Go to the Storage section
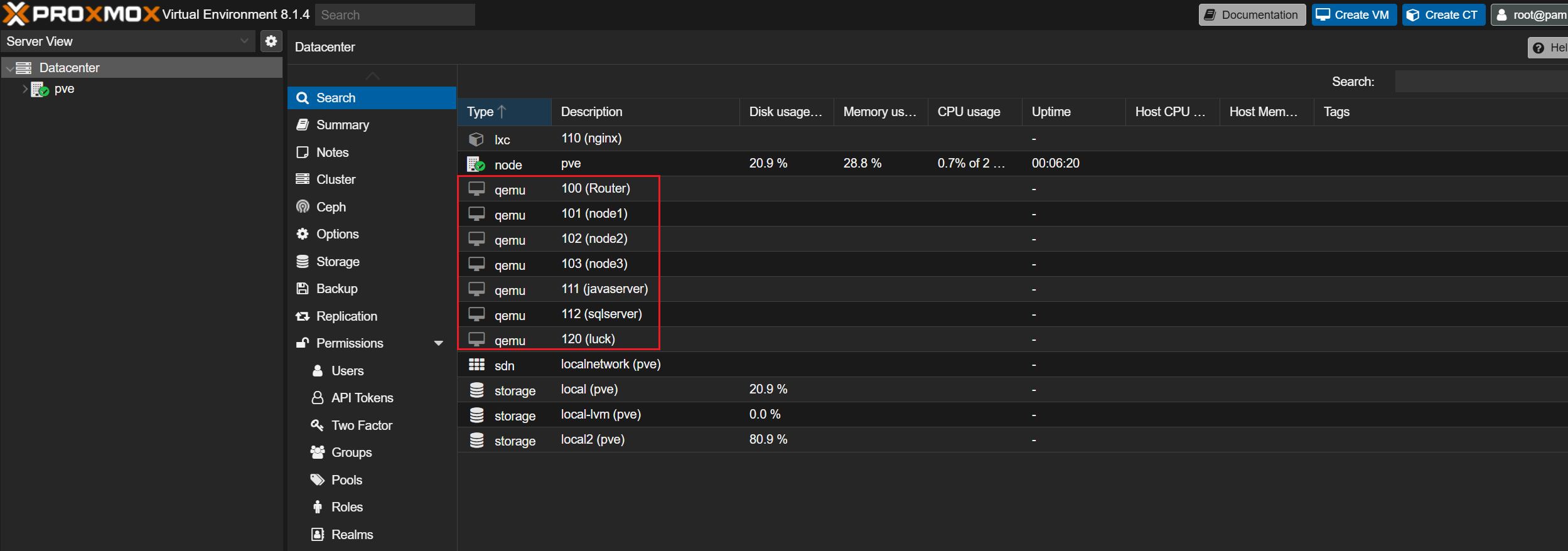 (x=338, y=262)
